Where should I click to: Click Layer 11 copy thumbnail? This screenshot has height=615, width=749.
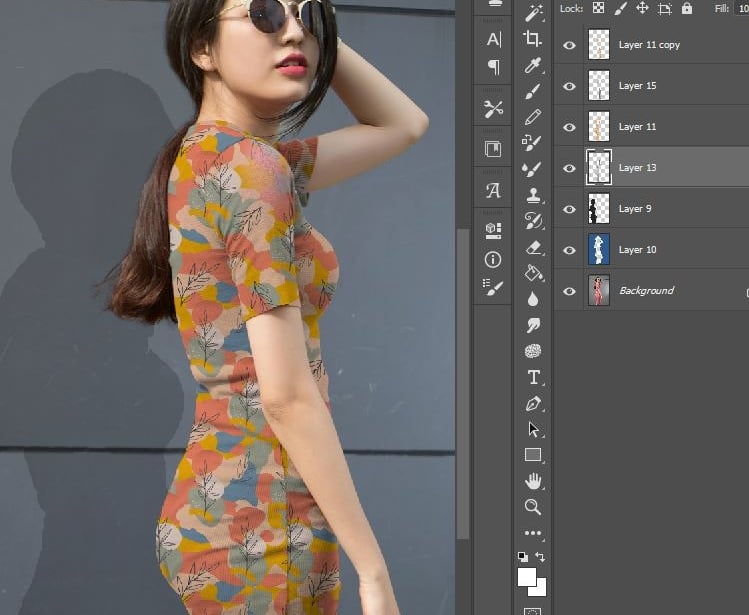pyautogui.click(x=599, y=44)
